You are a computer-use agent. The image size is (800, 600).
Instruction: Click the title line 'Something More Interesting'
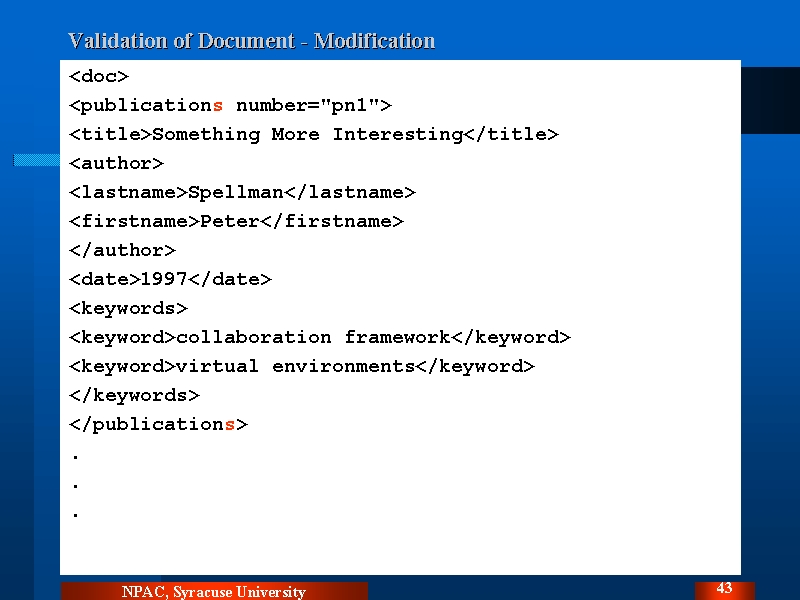[314, 134]
